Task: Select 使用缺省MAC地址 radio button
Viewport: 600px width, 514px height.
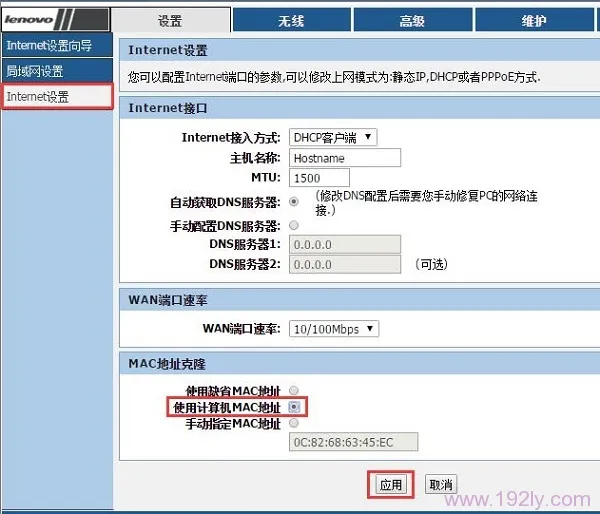Action: 293,390
